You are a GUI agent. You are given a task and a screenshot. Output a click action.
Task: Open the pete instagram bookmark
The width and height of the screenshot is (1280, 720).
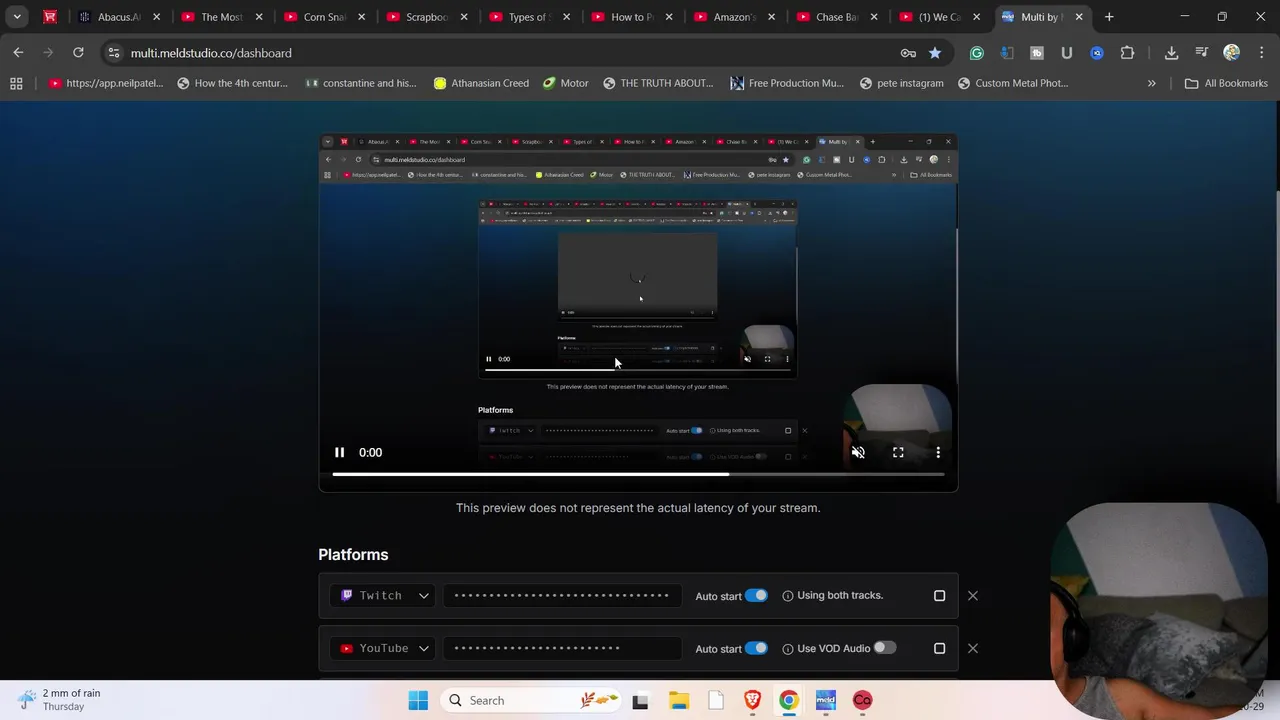point(901,83)
